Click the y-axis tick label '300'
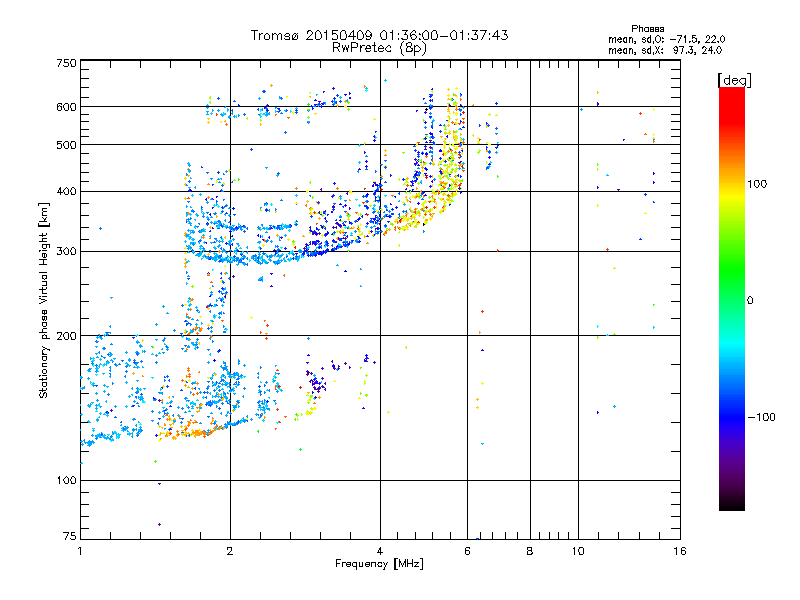The width and height of the screenshot is (800, 600). coord(66,251)
